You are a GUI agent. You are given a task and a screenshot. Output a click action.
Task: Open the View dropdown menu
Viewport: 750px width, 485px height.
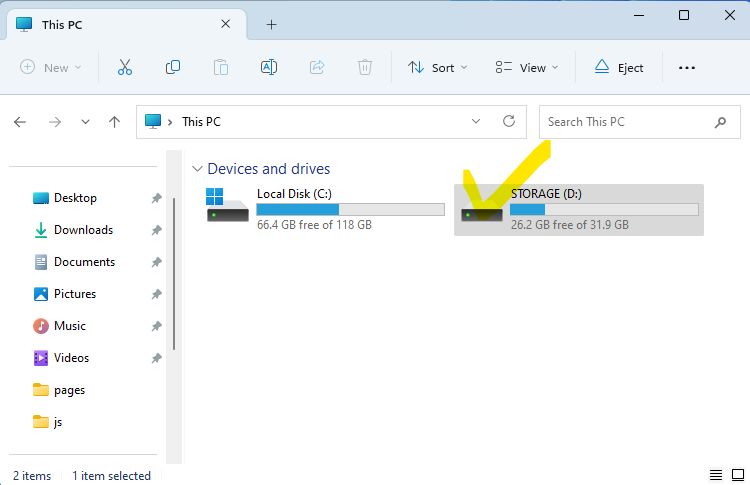(x=526, y=67)
